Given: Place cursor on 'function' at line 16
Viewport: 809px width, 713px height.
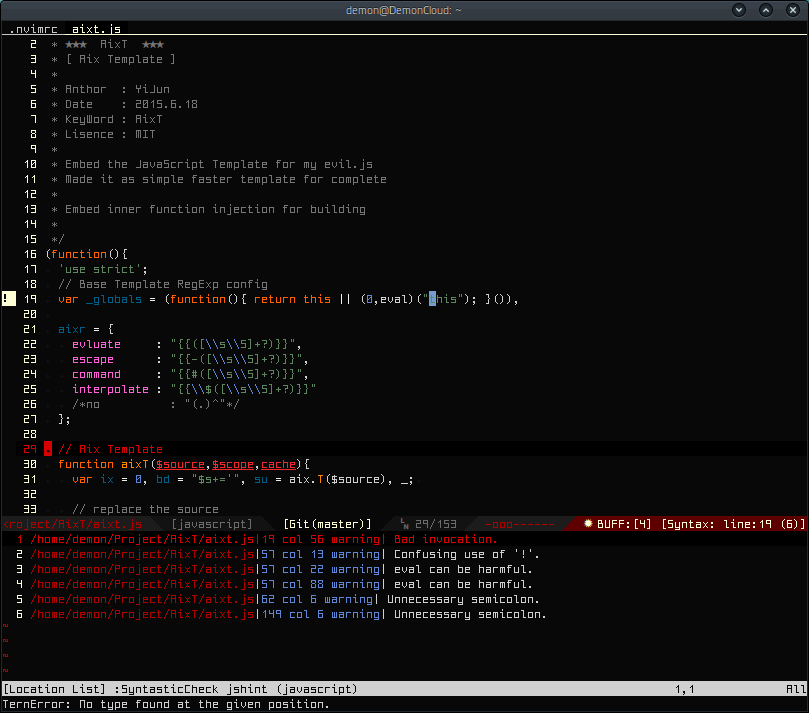Looking at the screenshot, I should (x=79, y=254).
